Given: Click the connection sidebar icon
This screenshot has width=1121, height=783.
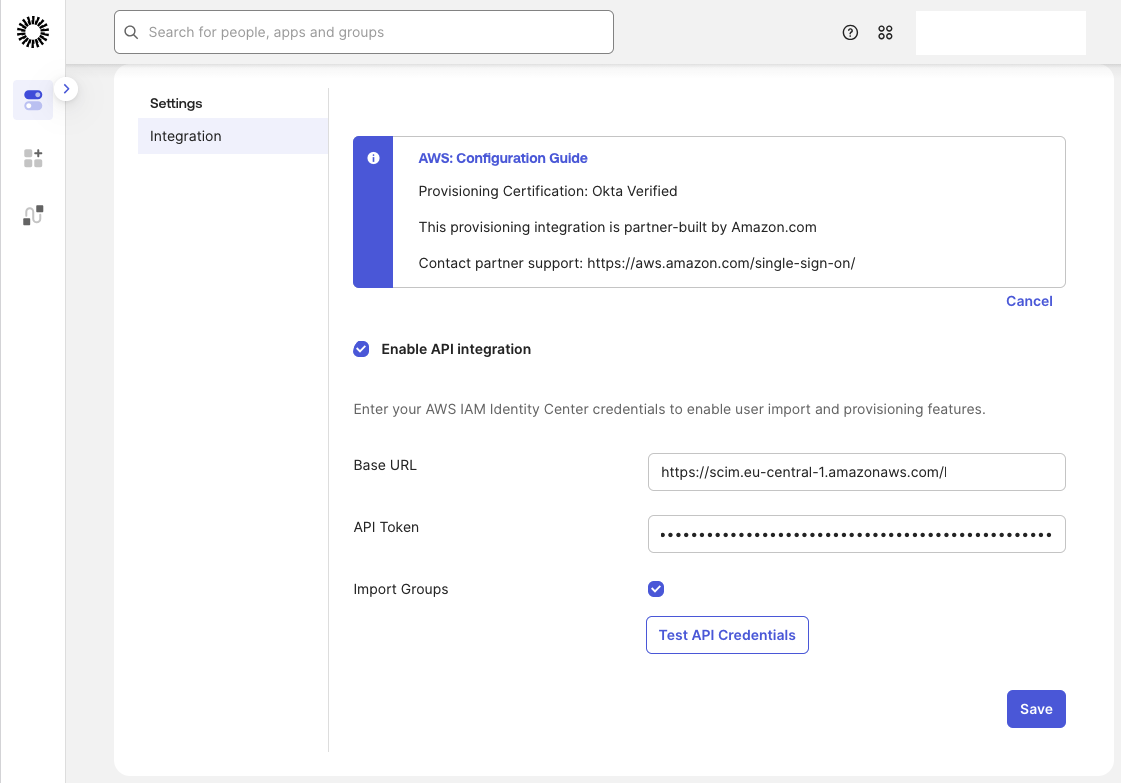Looking at the screenshot, I should (33, 214).
